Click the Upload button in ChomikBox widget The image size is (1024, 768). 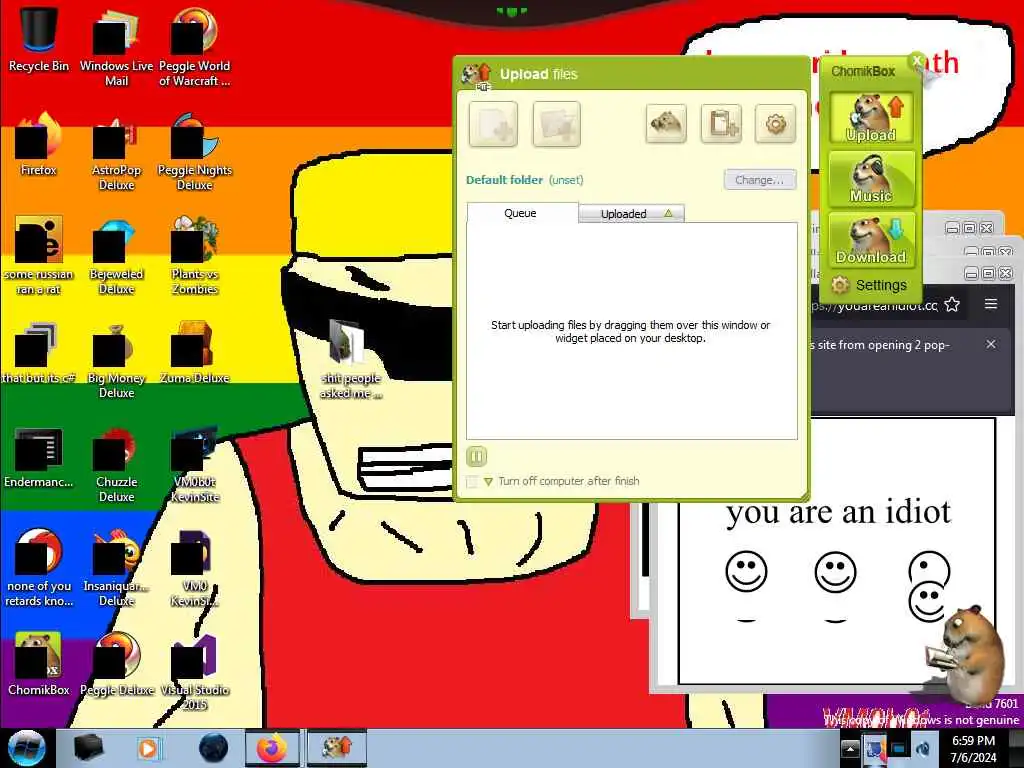click(x=871, y=118)
